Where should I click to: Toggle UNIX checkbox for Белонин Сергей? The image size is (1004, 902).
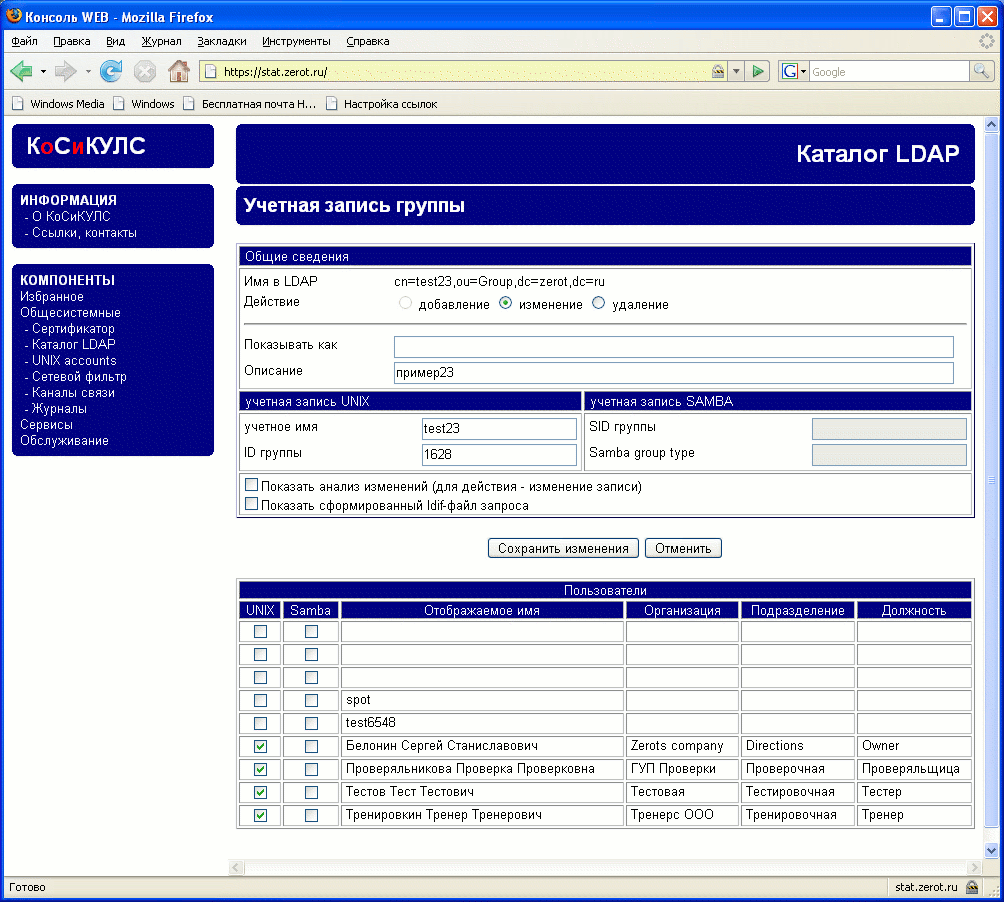pyautogui.click(x=260, y=746)
